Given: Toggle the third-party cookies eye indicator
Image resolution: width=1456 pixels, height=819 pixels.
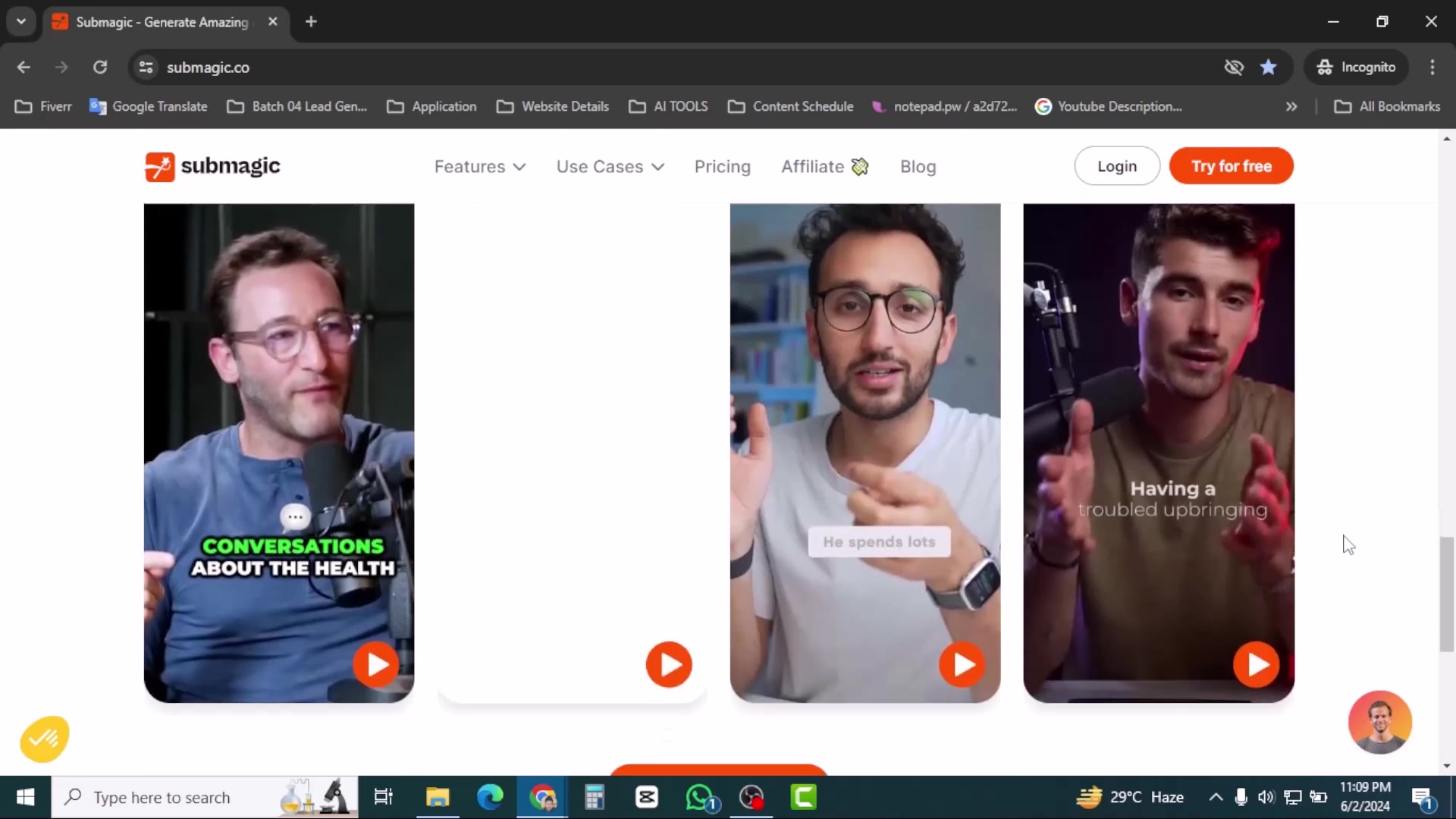Looking at the screenshot, I should click(1234, 67).
